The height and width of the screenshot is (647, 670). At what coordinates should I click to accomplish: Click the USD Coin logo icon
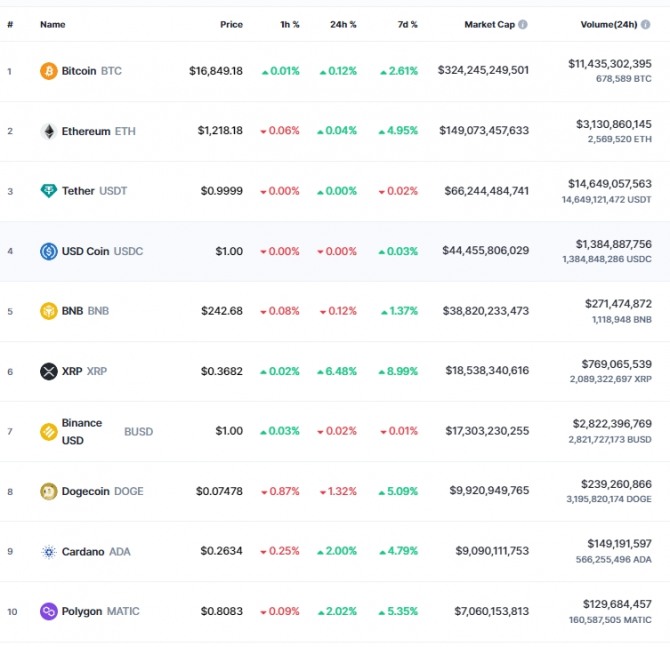coord(48,251)
